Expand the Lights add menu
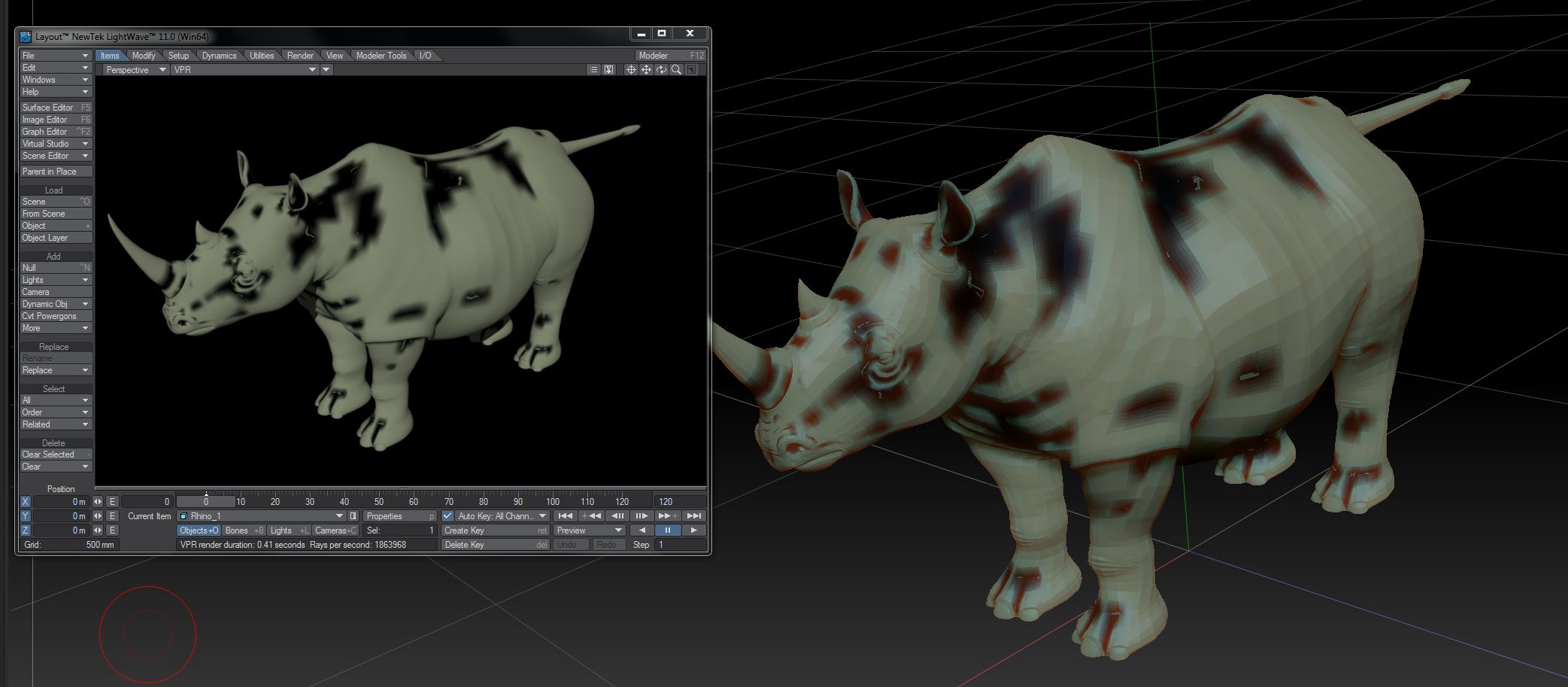Image resolution: width=1568 pixels, height=687 pixels. (x=56, y=280)
